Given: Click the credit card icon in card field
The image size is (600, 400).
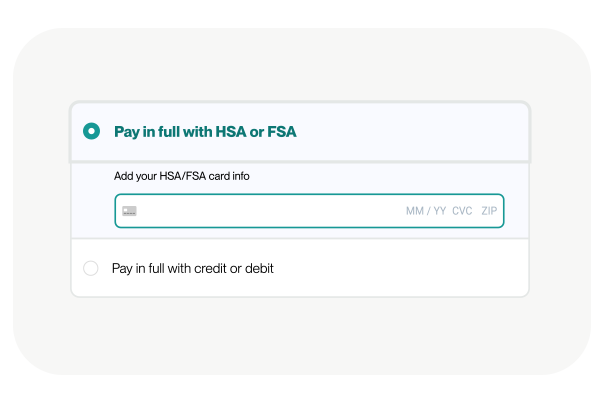Looking at the screenshot, I should point(129,211).
